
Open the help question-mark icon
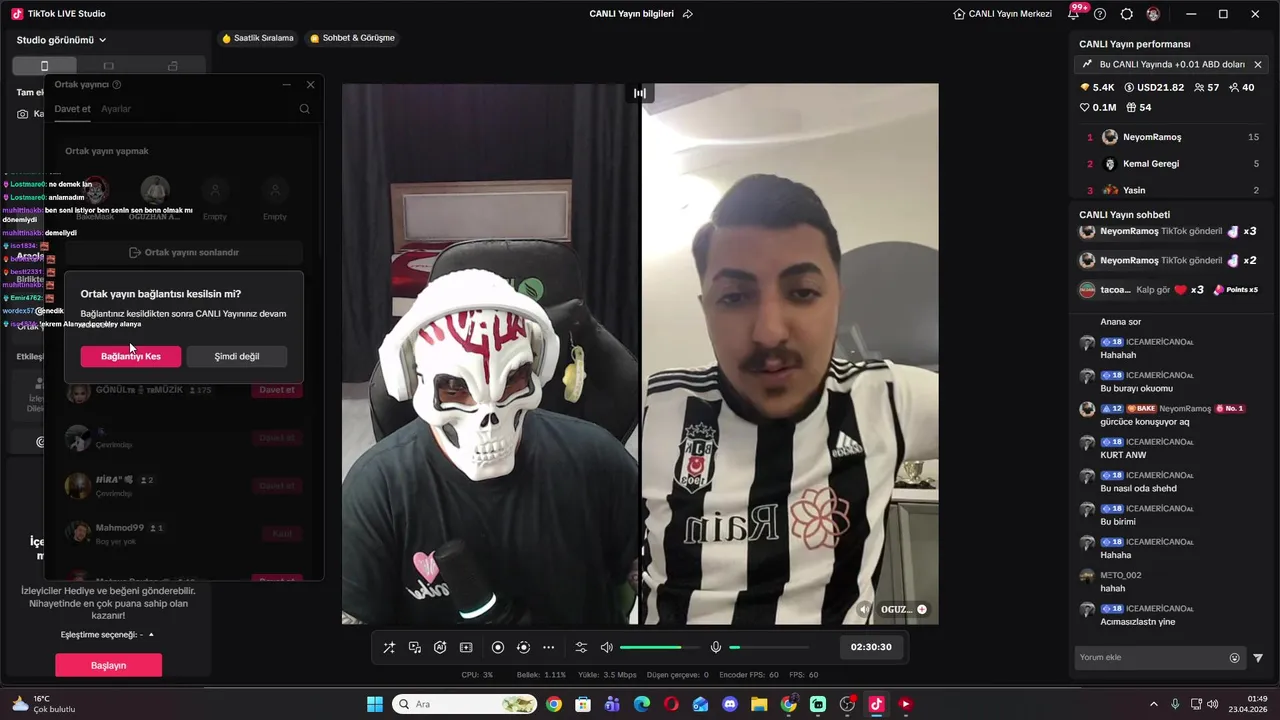click(x=1100, y=14)
